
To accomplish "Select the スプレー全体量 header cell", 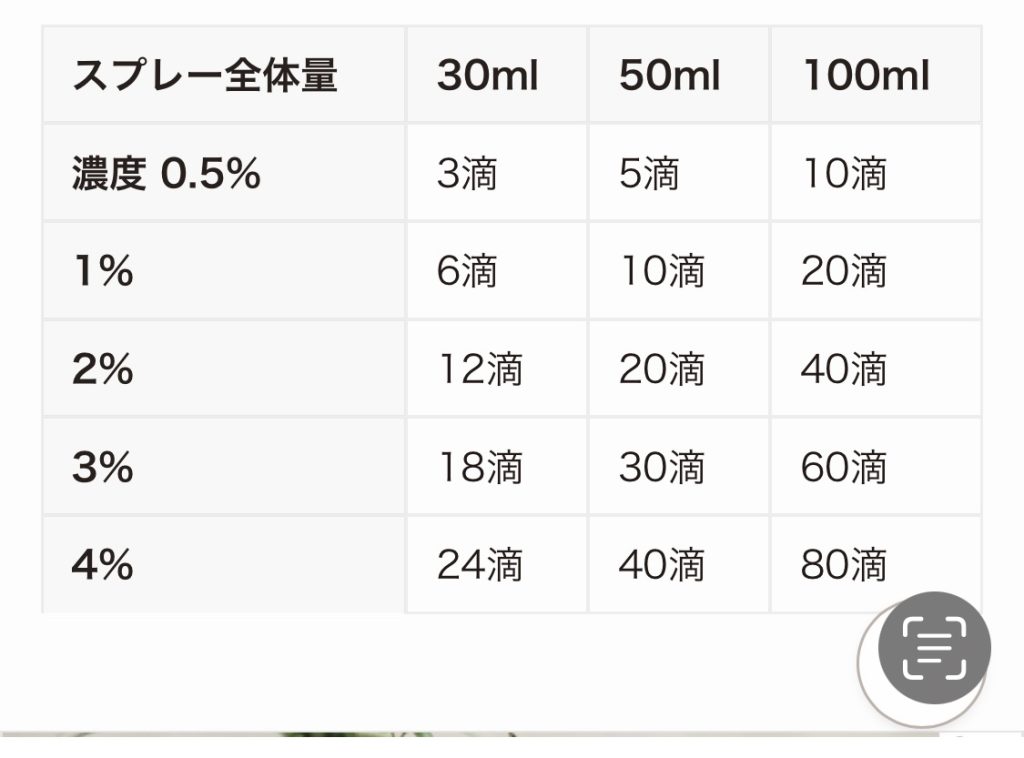I will (224, 74).
